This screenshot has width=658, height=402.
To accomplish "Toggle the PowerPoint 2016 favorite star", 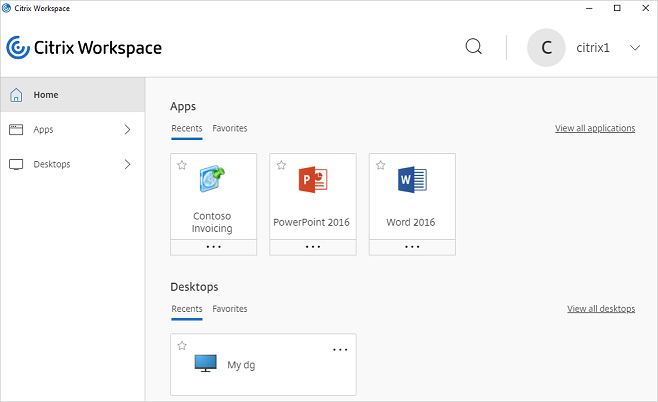I will (x=281, y=165).
